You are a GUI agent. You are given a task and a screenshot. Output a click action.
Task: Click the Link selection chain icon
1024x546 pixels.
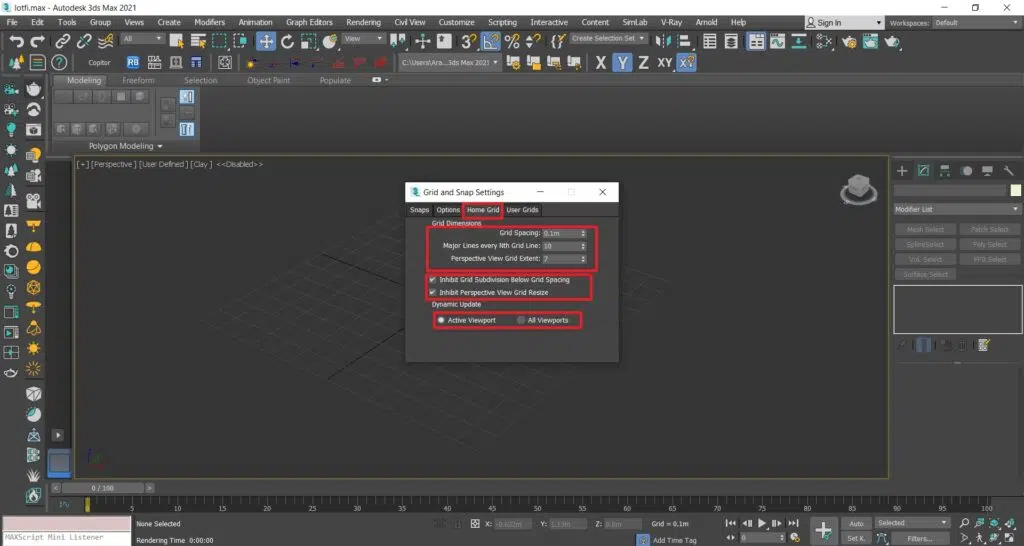(63, 41)
